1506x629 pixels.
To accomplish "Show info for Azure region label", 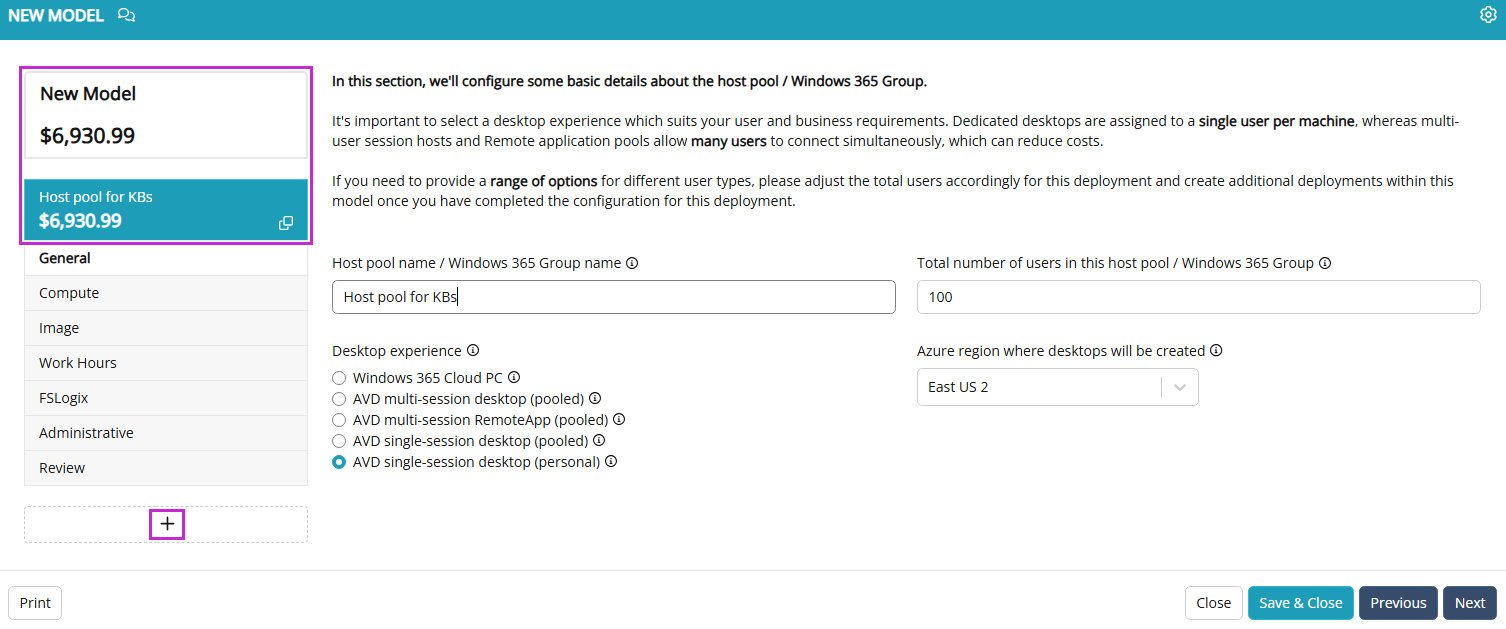I will [x=1216, y=351].
